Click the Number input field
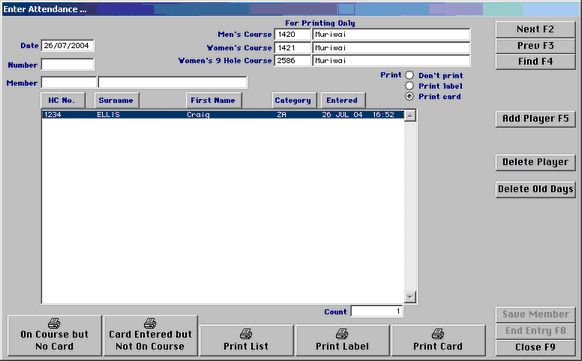This screenshot has height=361, width=582. coord(67,65)
